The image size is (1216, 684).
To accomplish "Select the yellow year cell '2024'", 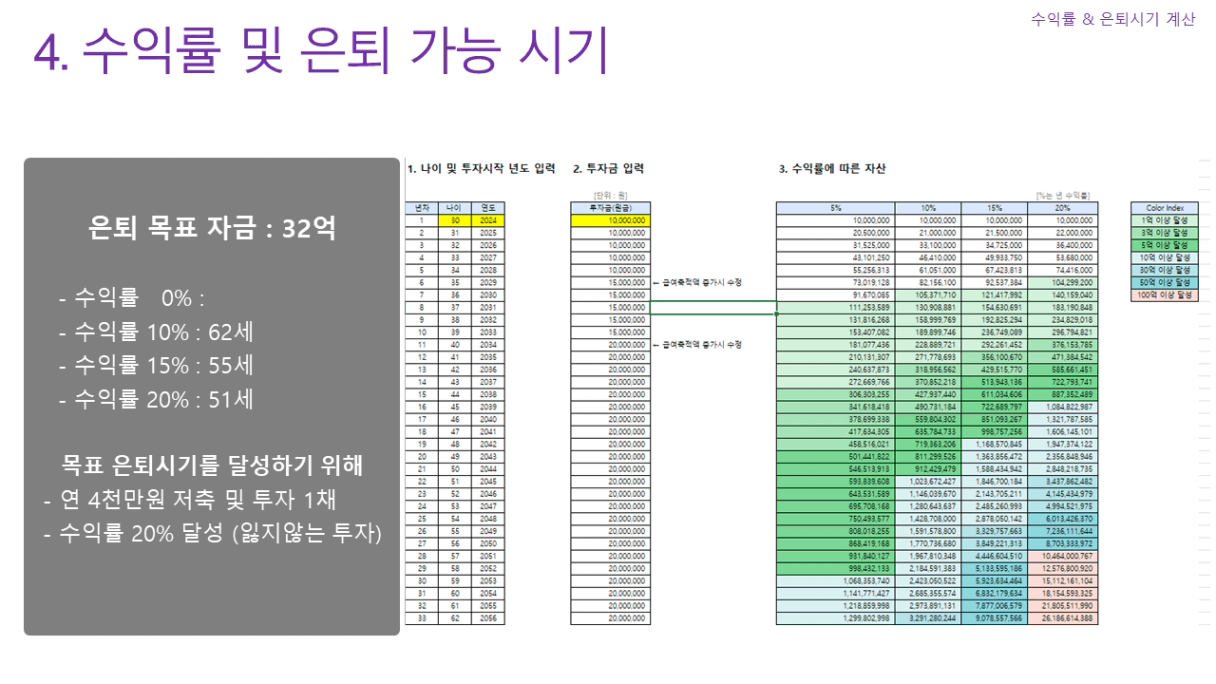I will pos(487,219).
